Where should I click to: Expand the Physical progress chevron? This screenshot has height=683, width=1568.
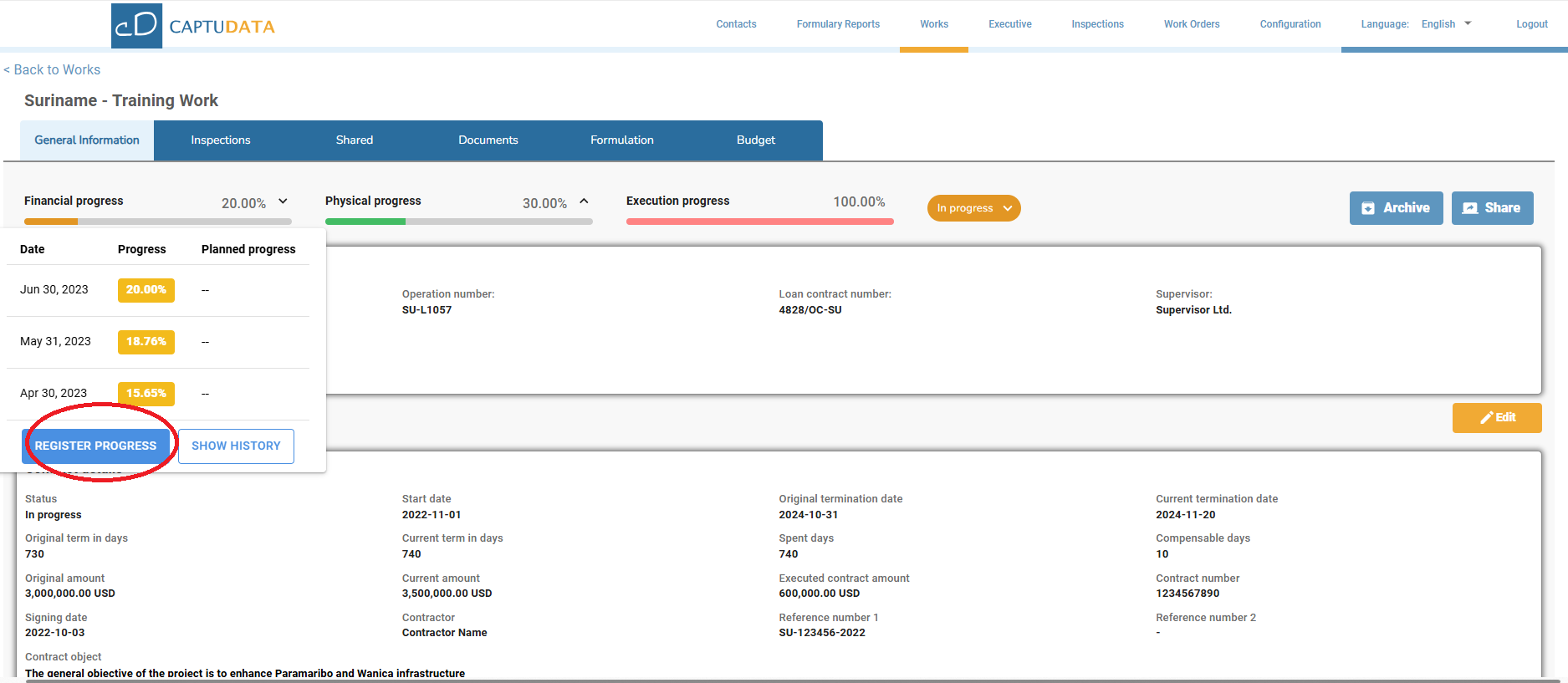[584, 201]
